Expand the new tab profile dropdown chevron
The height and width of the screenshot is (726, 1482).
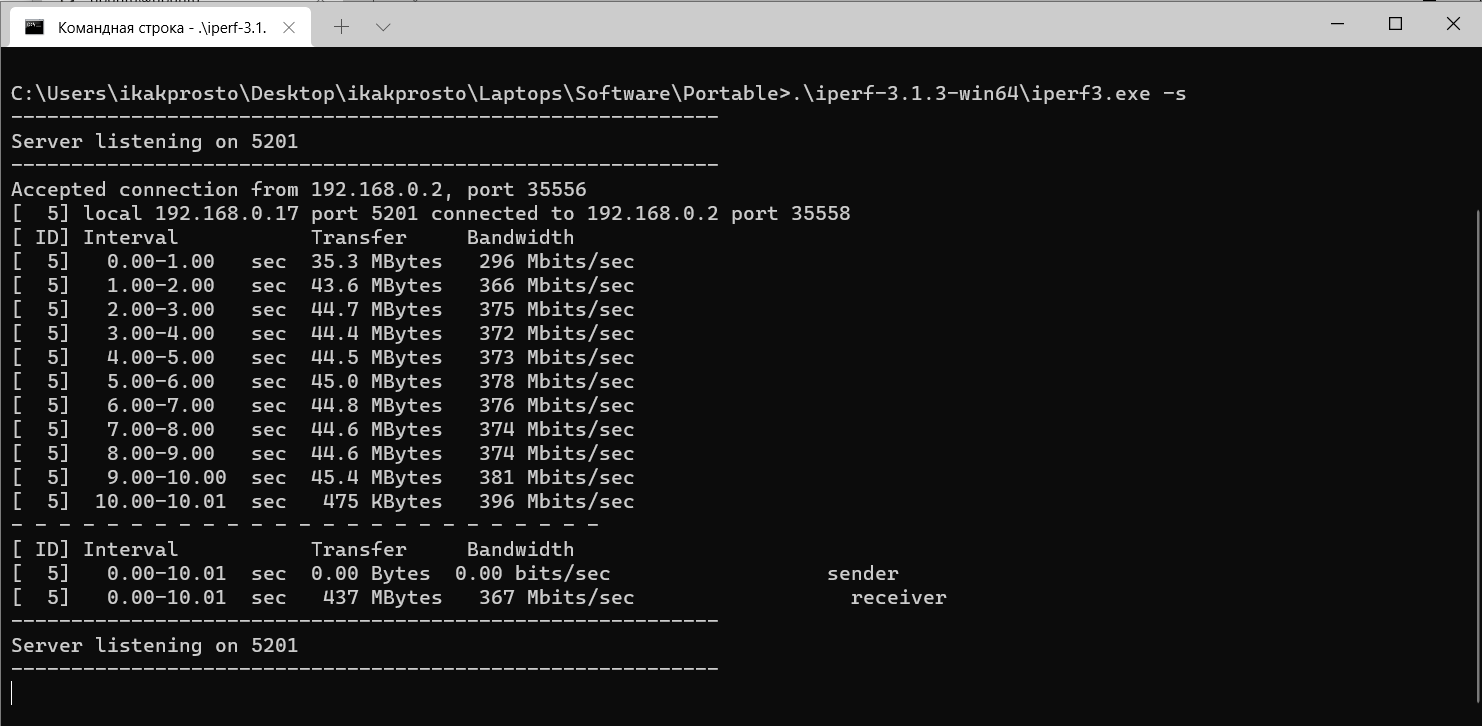pyautogui.click(x=383, y=27)
